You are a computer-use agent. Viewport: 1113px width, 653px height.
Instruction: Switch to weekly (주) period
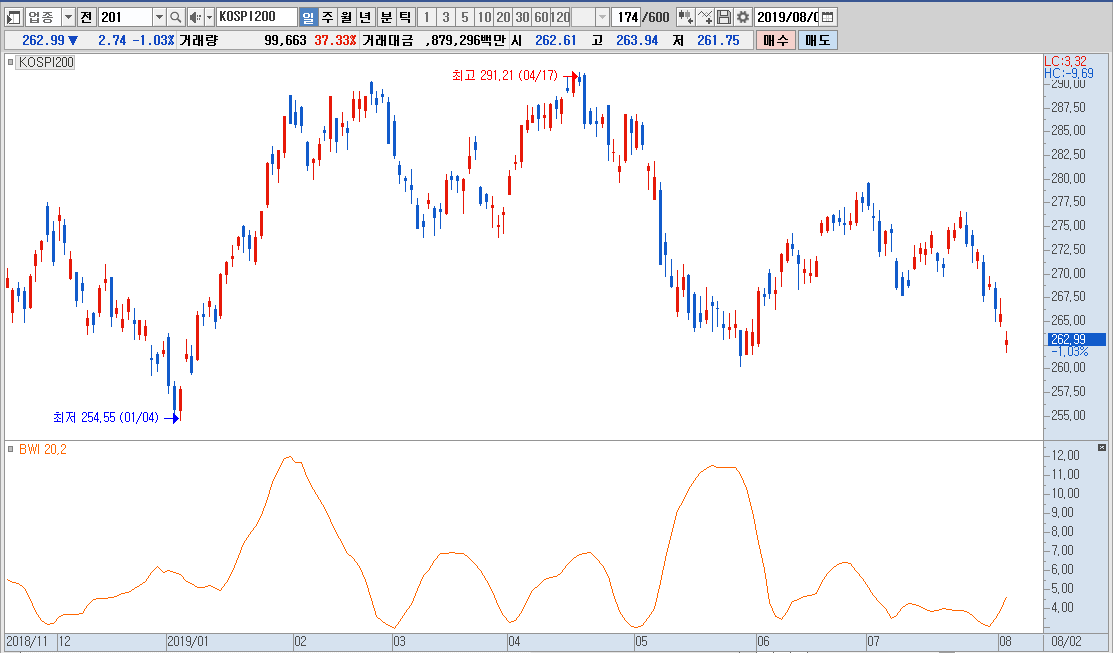coord(327,17)
